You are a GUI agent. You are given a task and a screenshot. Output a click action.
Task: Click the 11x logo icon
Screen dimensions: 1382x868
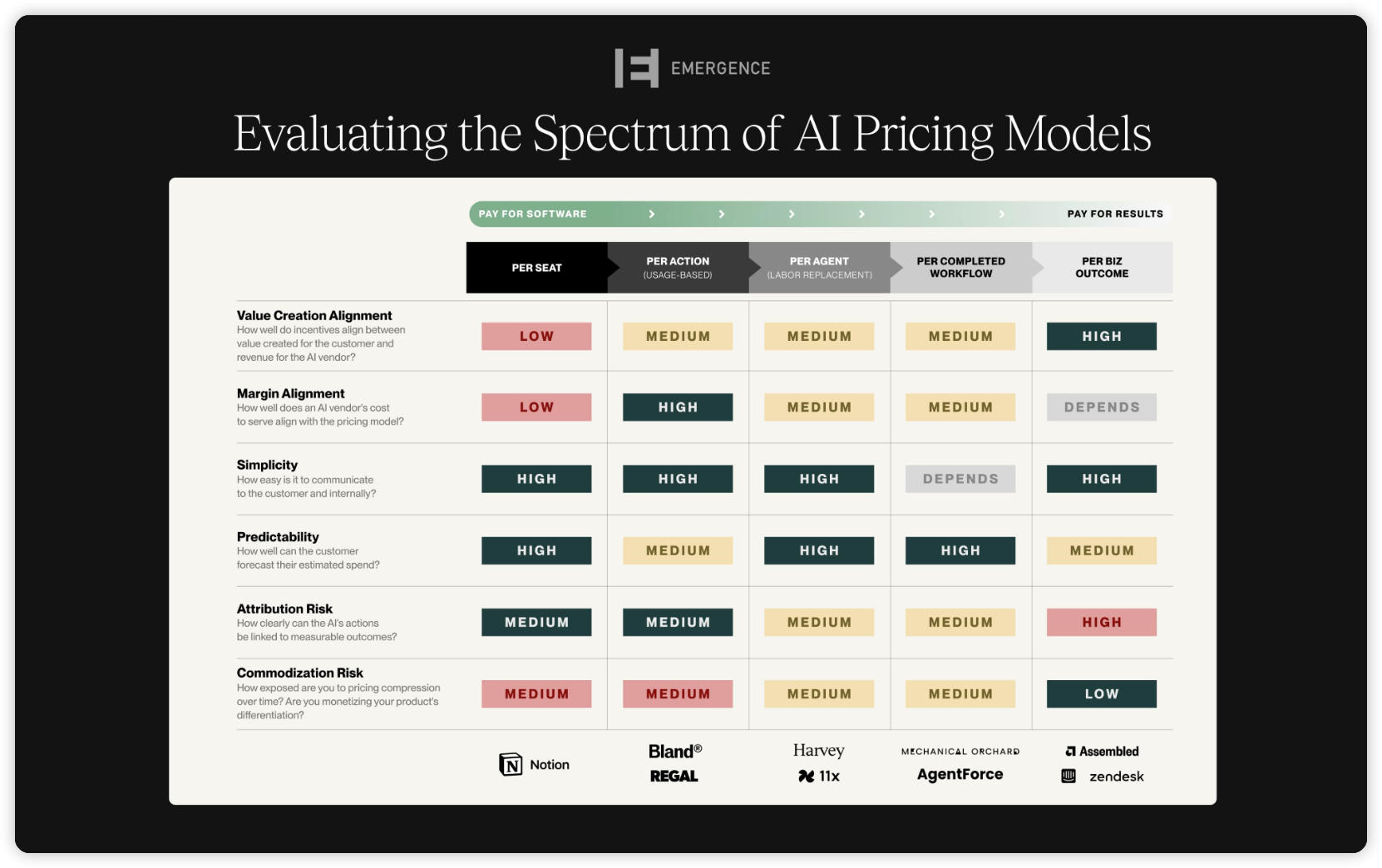click(x=806, y=776)
